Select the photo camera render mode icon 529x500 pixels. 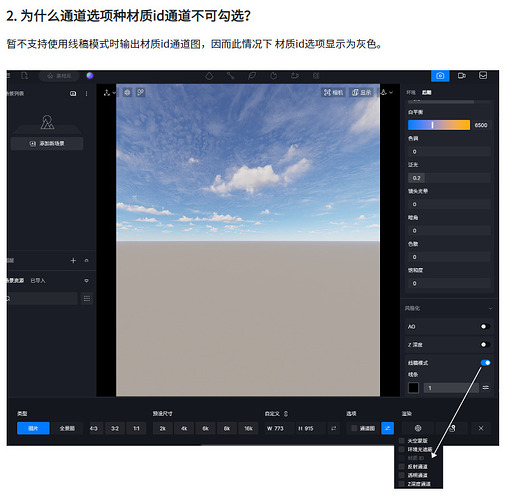[440, 76]
